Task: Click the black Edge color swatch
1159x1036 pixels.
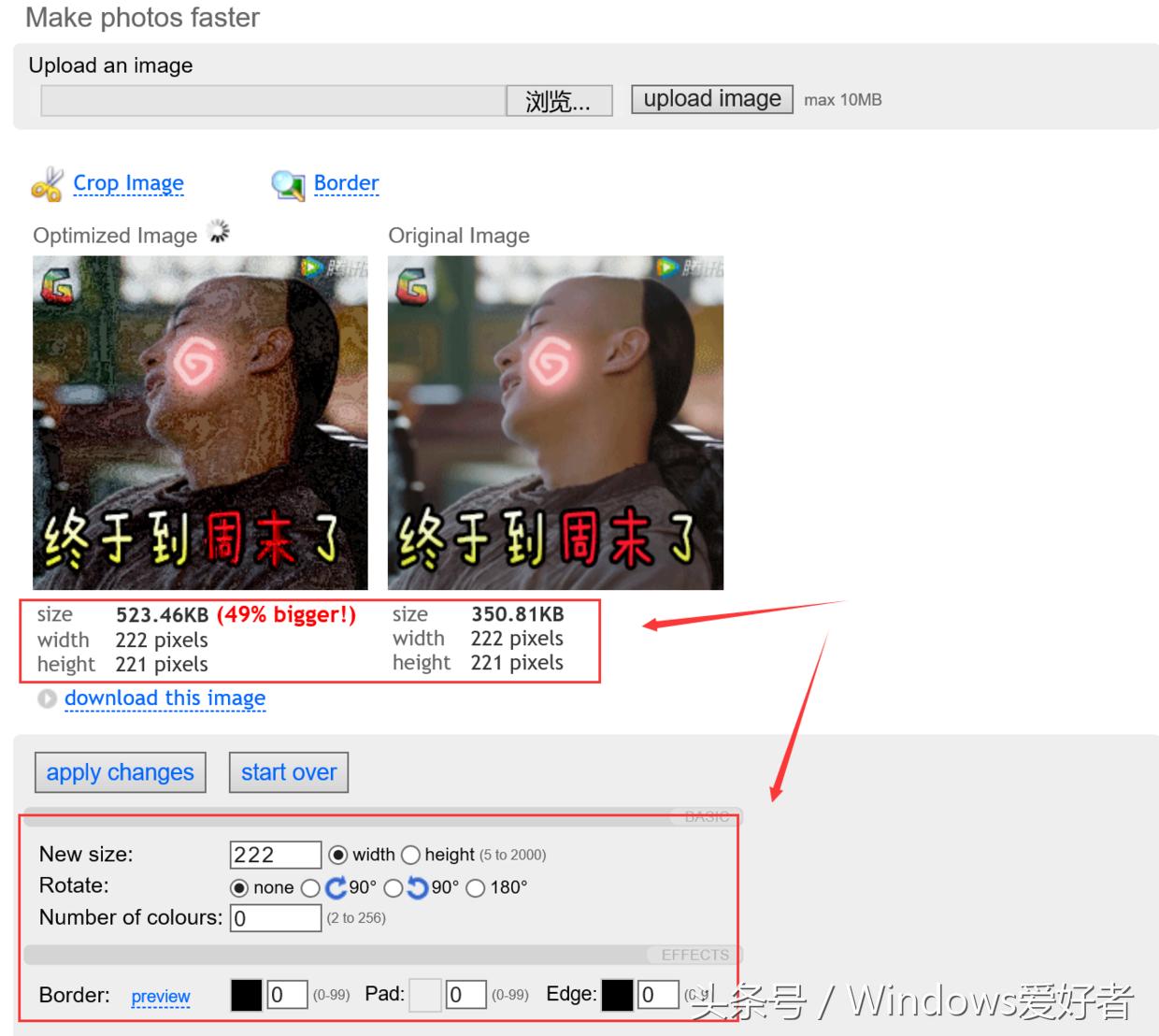Action: [618, 995]
